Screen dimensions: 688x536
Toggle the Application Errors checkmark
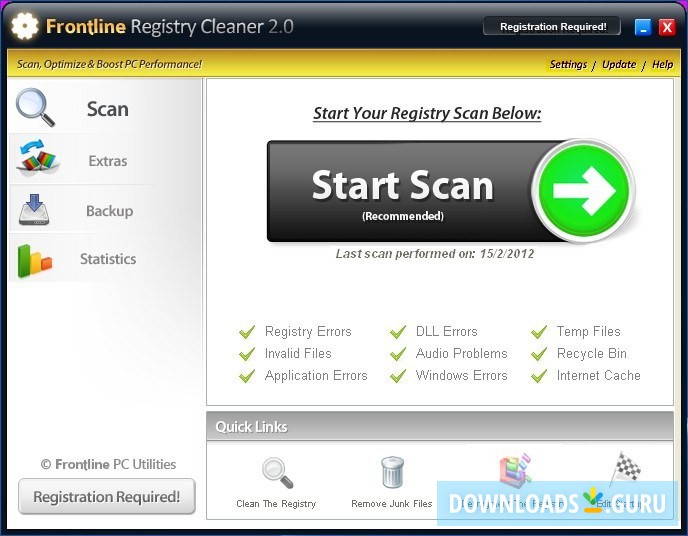(x=247, y=376)
